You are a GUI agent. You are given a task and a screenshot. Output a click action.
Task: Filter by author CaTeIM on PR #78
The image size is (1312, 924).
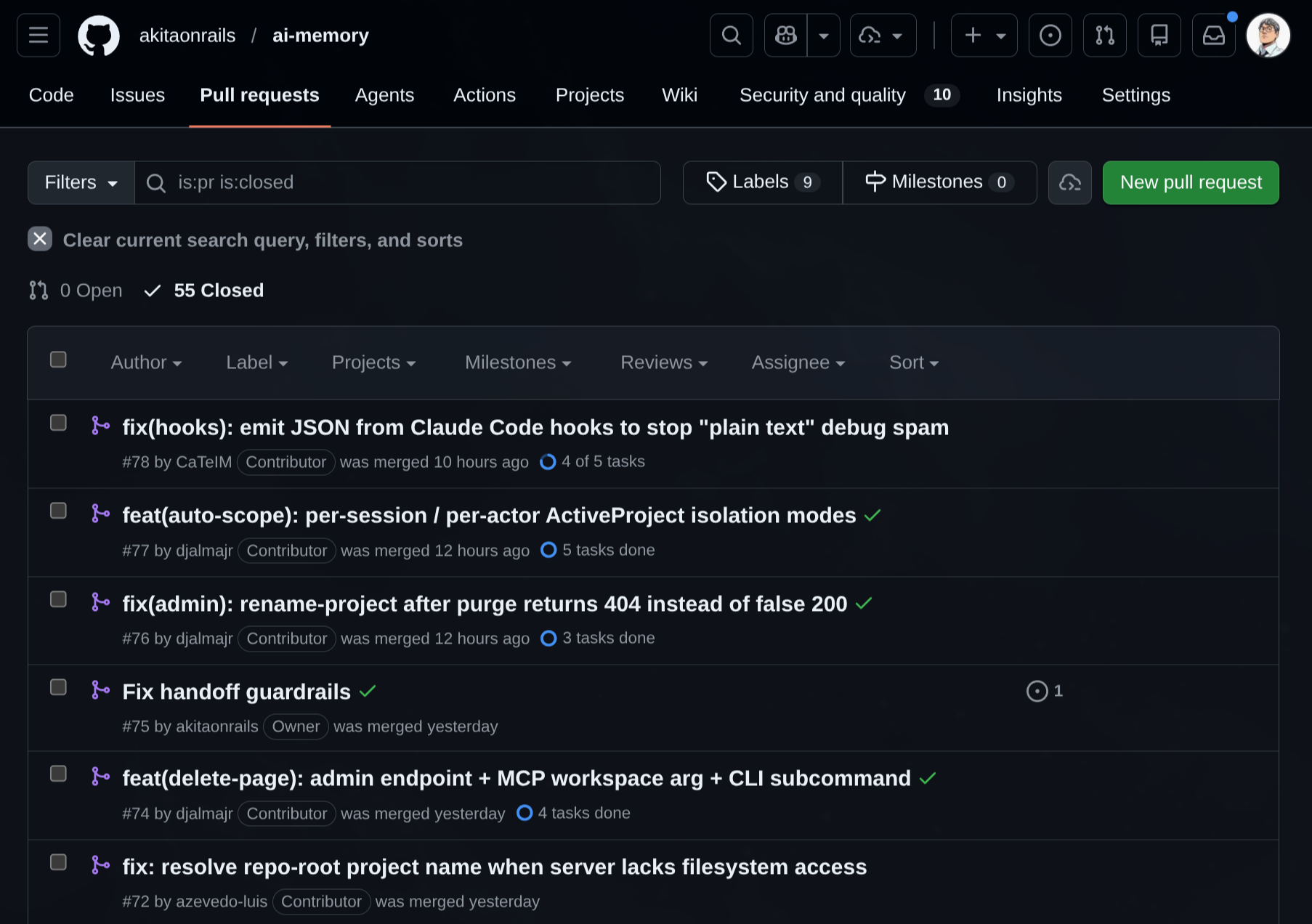(x=204, y=462)
